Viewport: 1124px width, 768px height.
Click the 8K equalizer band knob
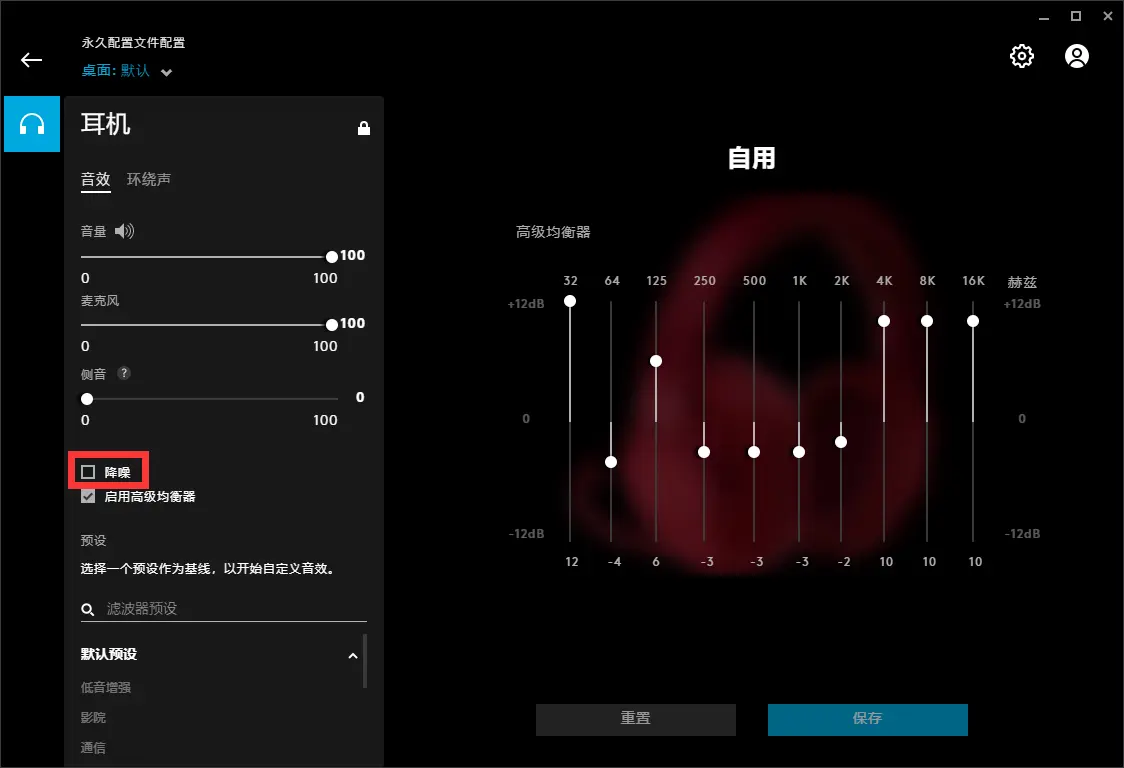[927, 321]
